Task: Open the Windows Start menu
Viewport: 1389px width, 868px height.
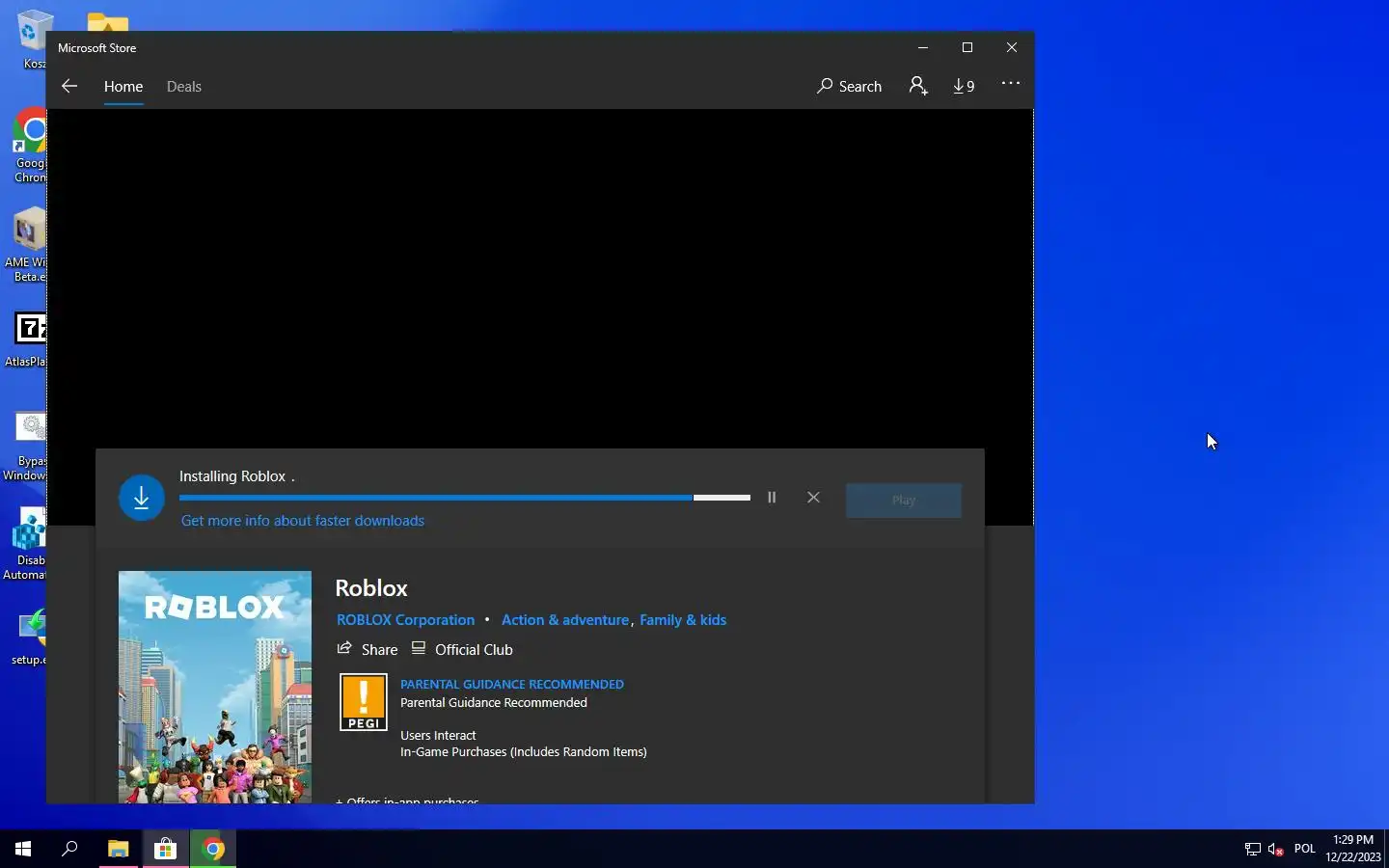Action: tap(23, 849)
